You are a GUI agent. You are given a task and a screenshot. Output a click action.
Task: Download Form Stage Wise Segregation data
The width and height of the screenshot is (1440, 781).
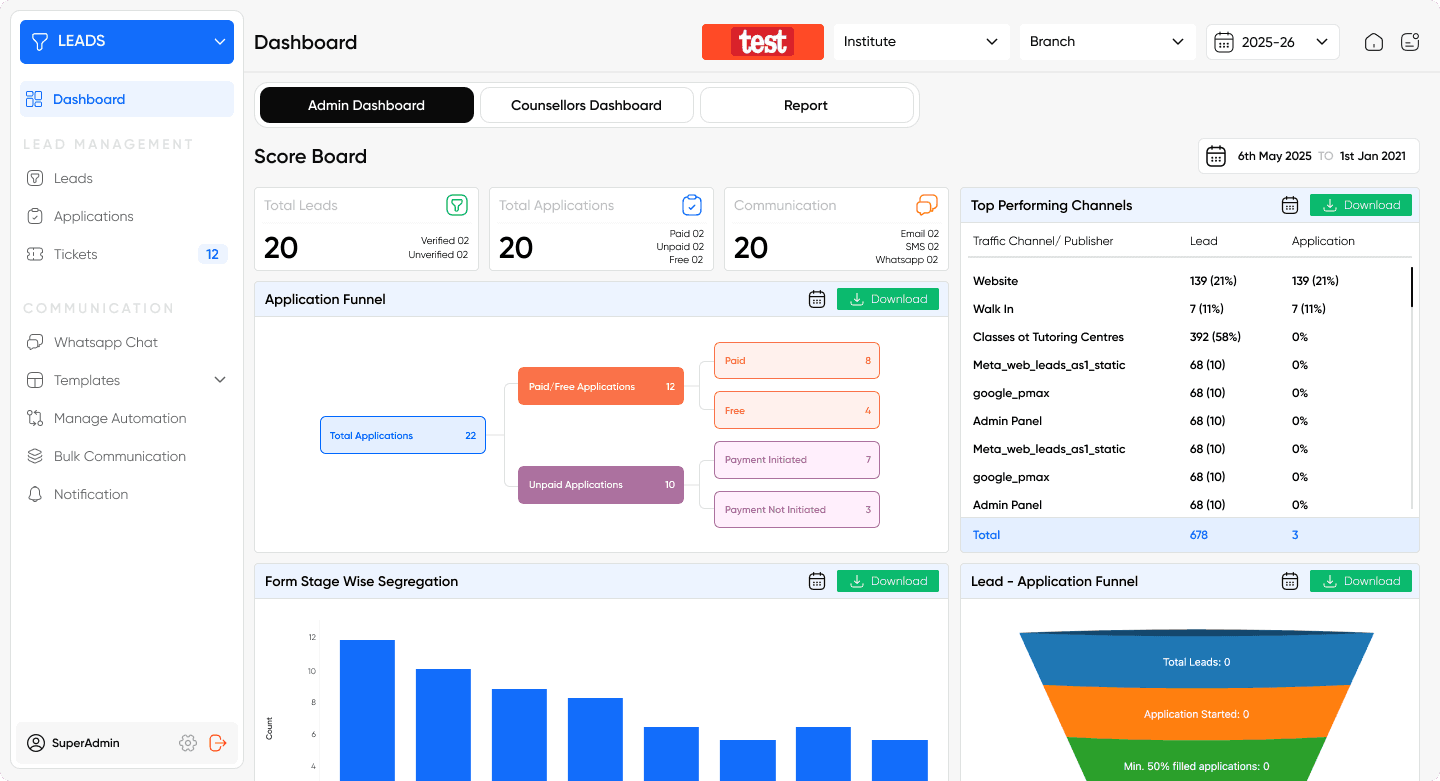tap(888, 581)
